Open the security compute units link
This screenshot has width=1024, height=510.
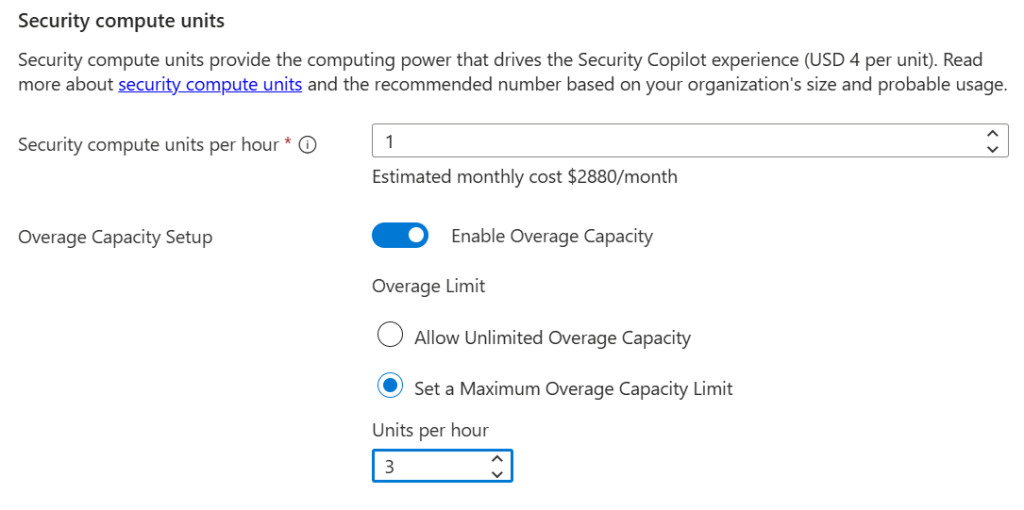coord(210,84)
